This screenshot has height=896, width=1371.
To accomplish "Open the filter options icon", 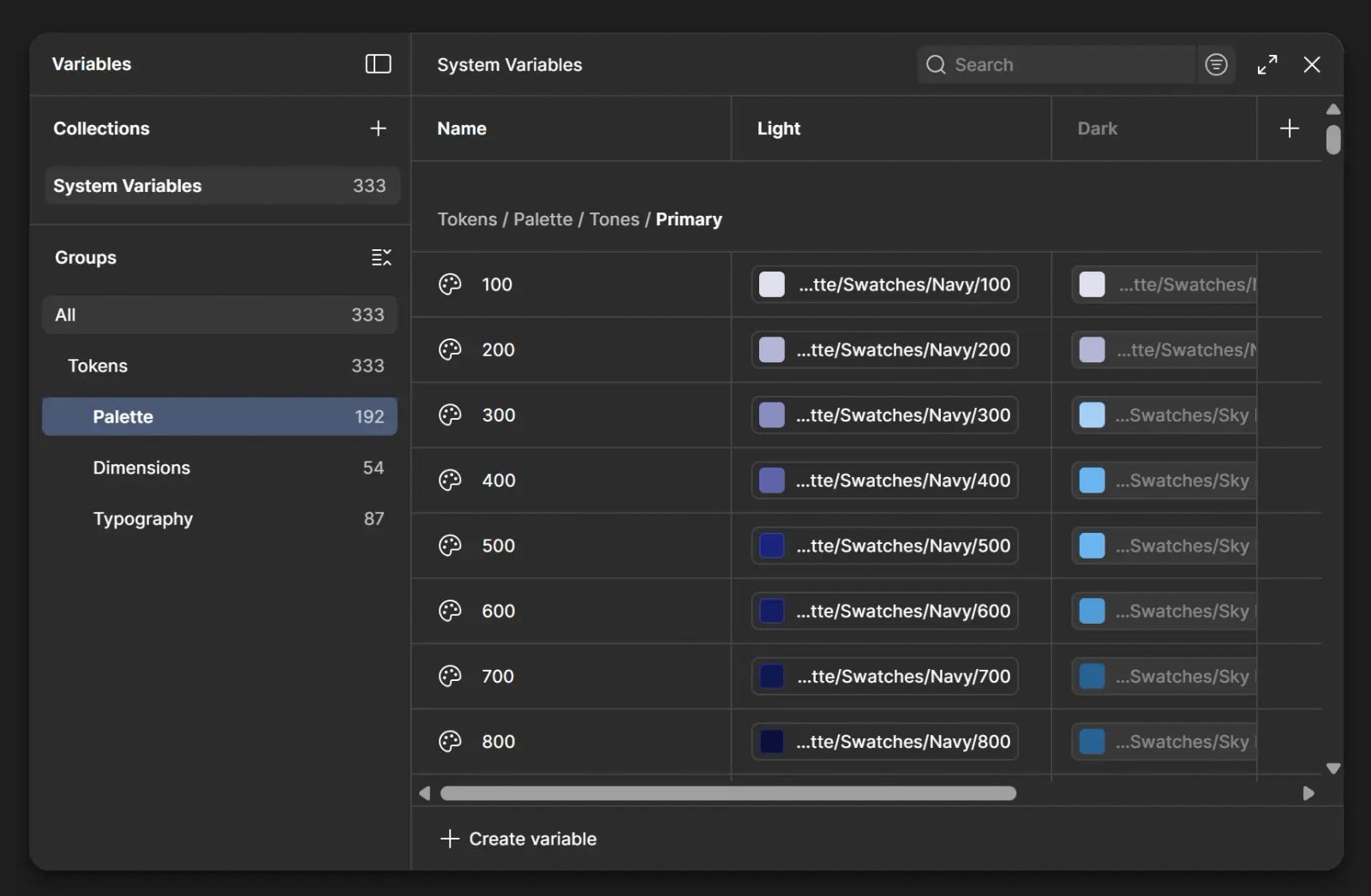I will [x=1216, y=64].
